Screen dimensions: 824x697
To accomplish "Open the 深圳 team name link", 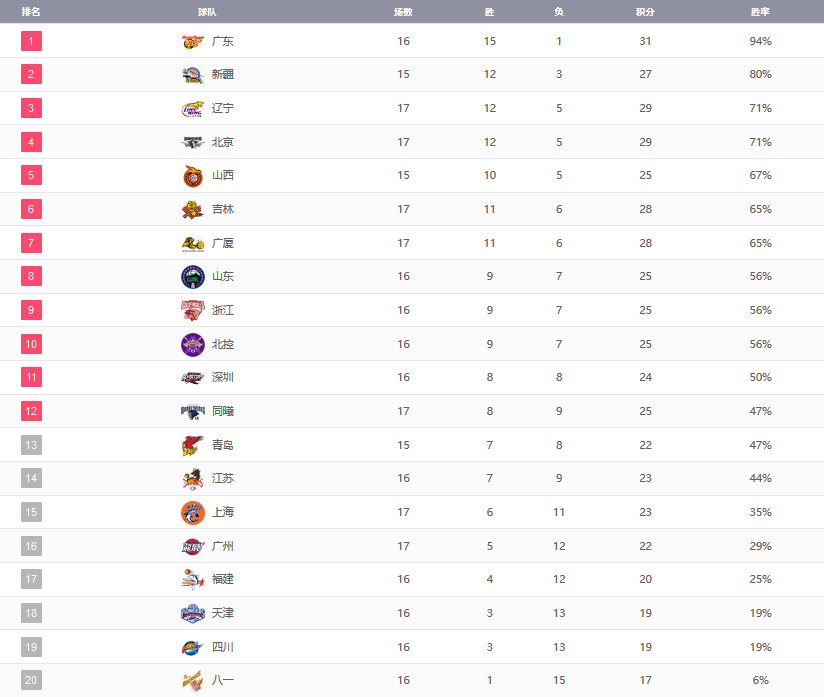I will [x=222, y=377].
